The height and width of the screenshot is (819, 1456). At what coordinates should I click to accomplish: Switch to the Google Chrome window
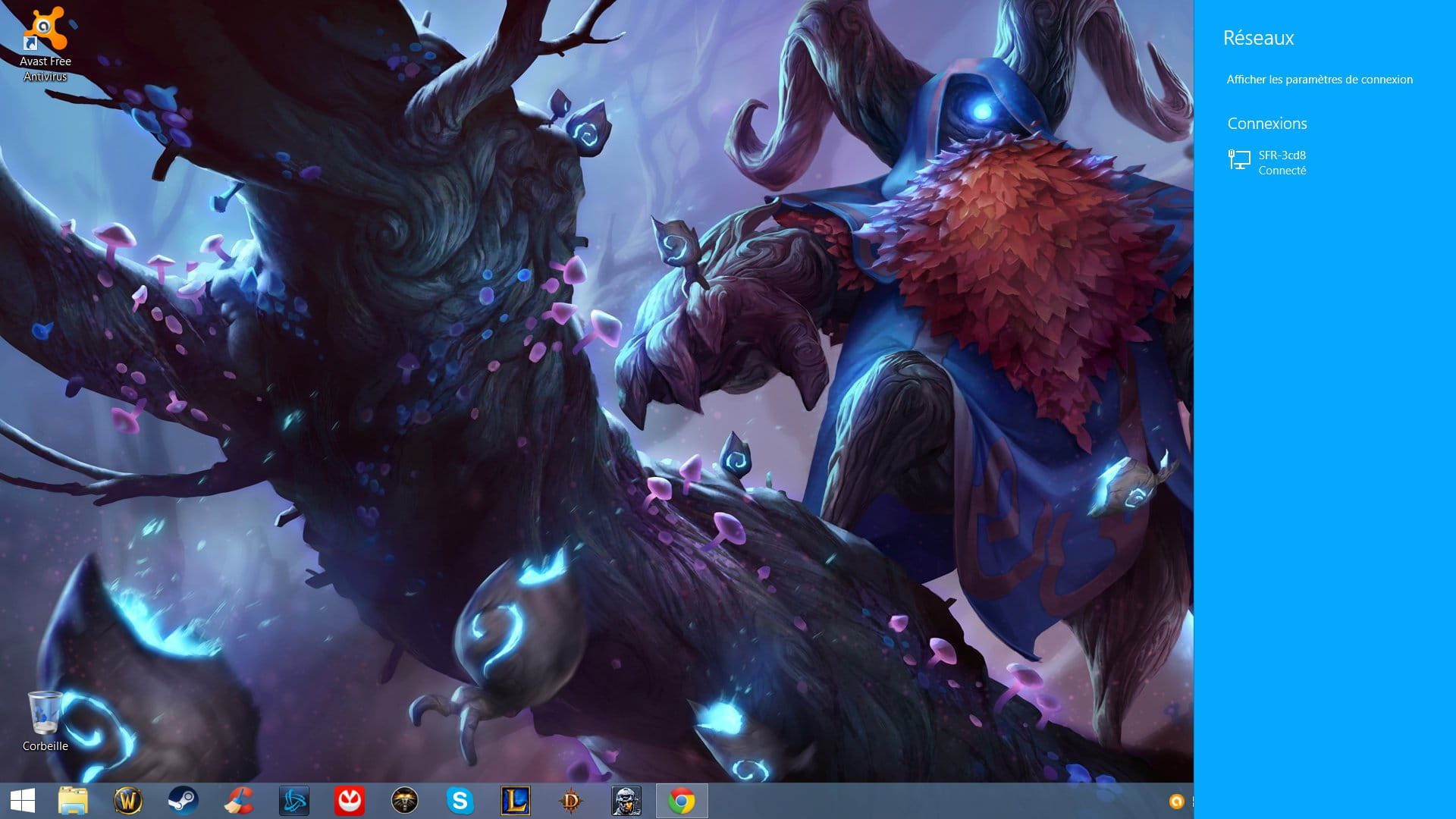click(682, 801)
